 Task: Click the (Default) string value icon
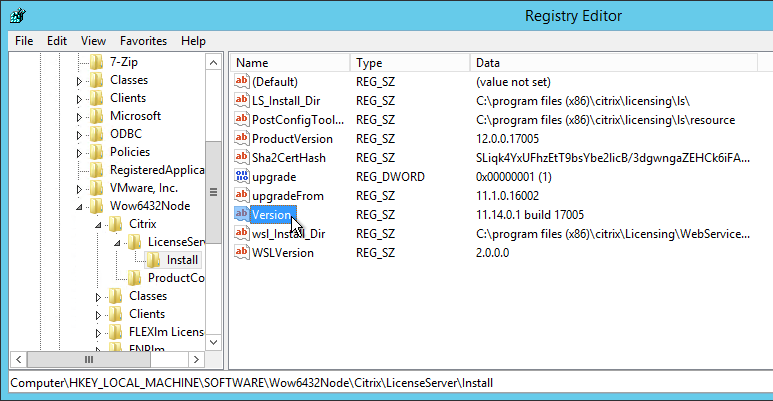(242, 81)
